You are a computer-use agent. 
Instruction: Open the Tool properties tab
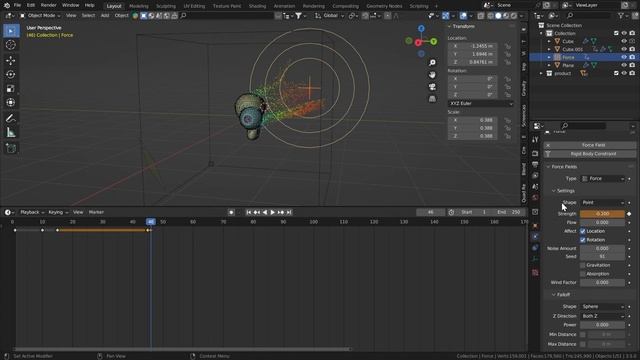(x=535, y=140)
